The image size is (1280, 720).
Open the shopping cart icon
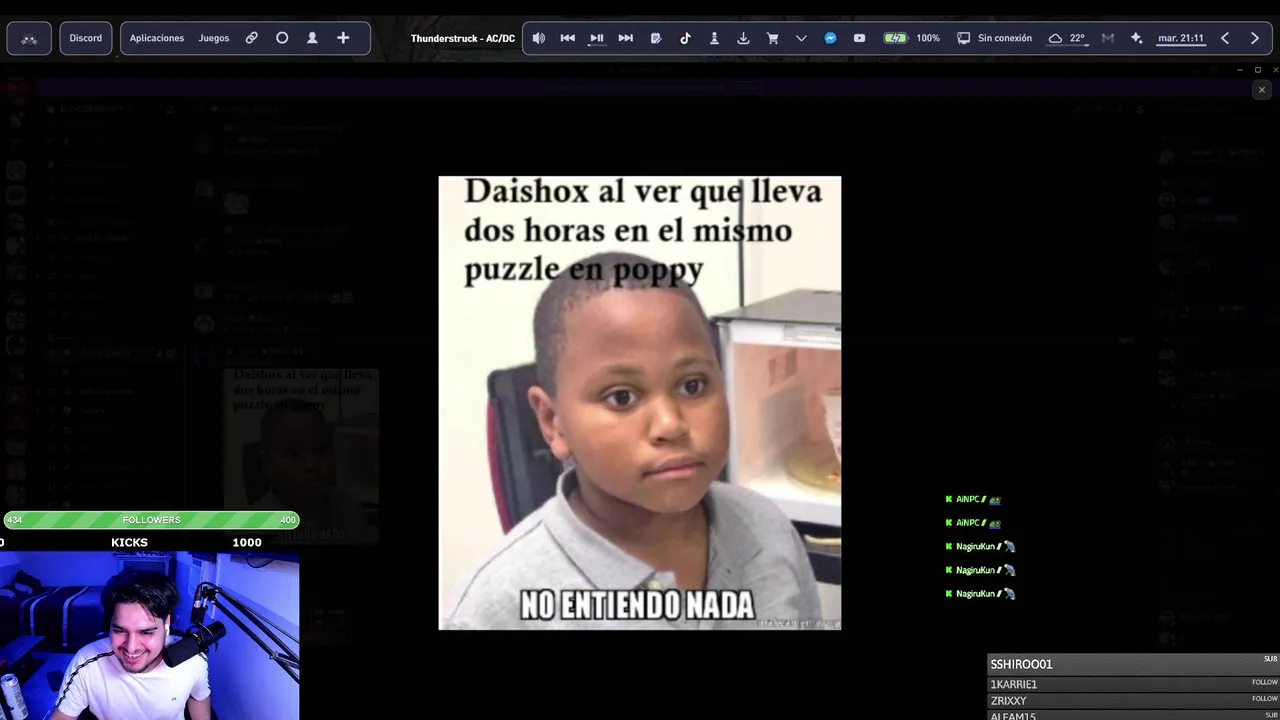(772, 38)
